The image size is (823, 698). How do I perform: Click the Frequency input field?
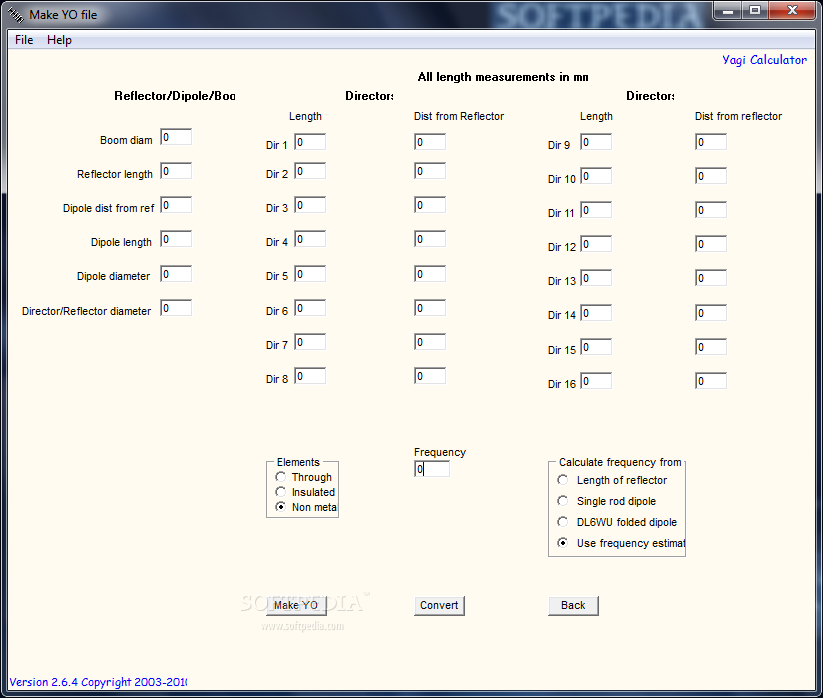click(432, 469)
